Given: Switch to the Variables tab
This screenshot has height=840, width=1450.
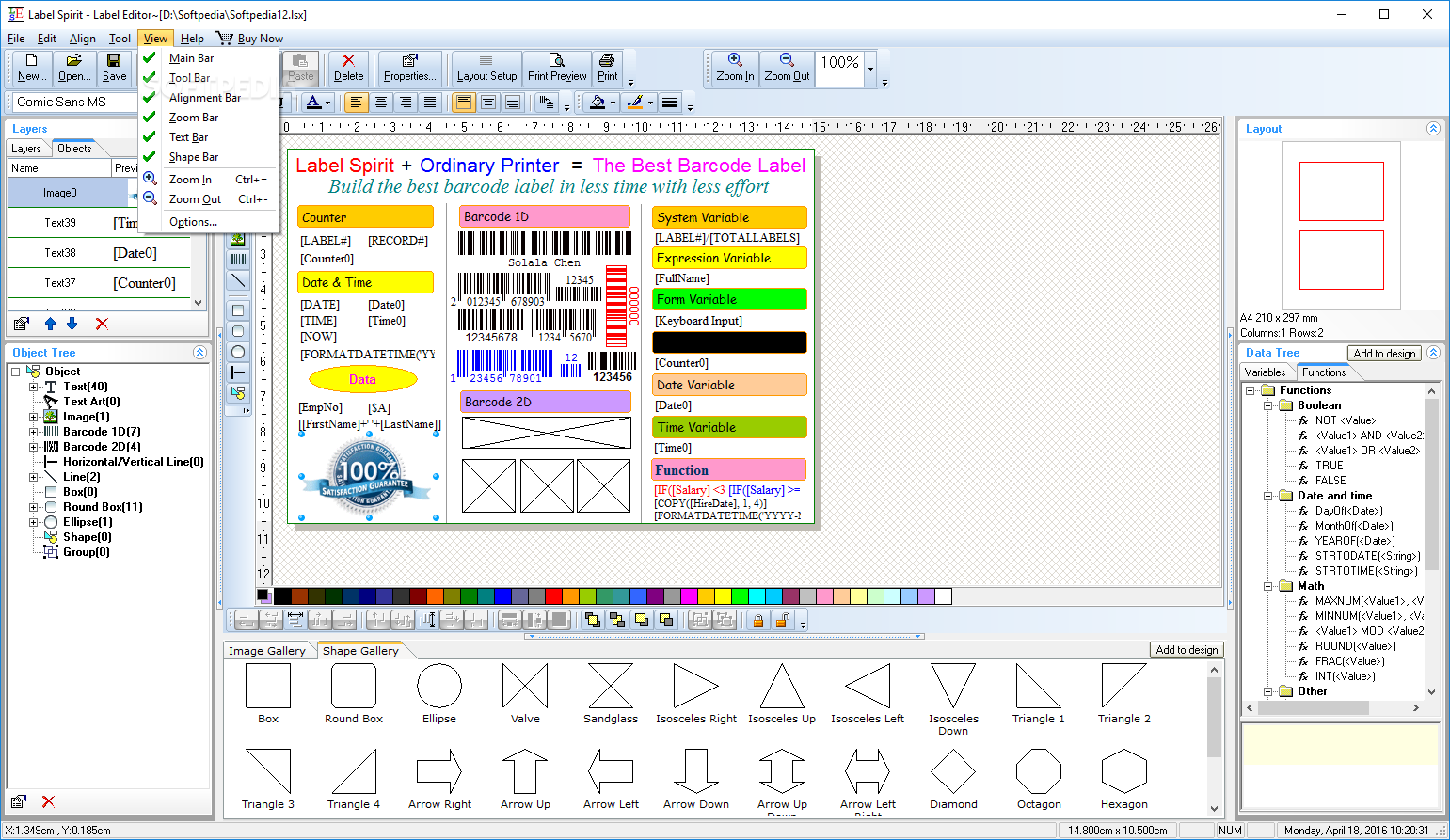Looking at the screenshot, I should [x=1266, y=372].
